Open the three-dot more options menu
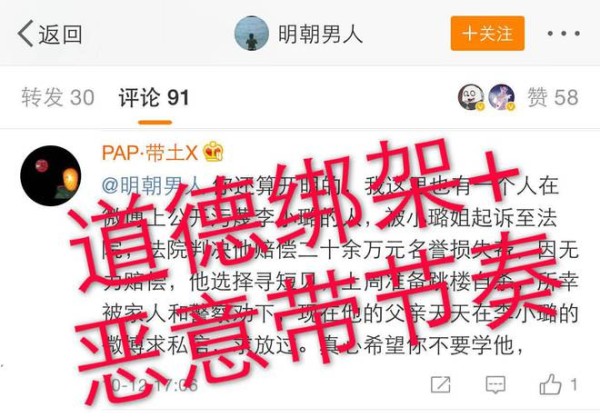 tap(563, 34)
